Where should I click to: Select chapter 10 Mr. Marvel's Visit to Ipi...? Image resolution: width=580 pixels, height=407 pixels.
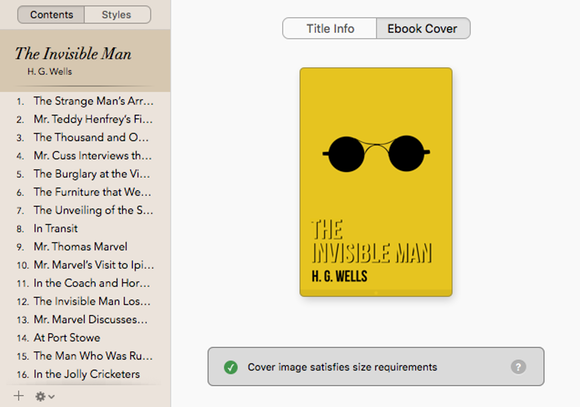pyautogui.click(x=85, y=265)
